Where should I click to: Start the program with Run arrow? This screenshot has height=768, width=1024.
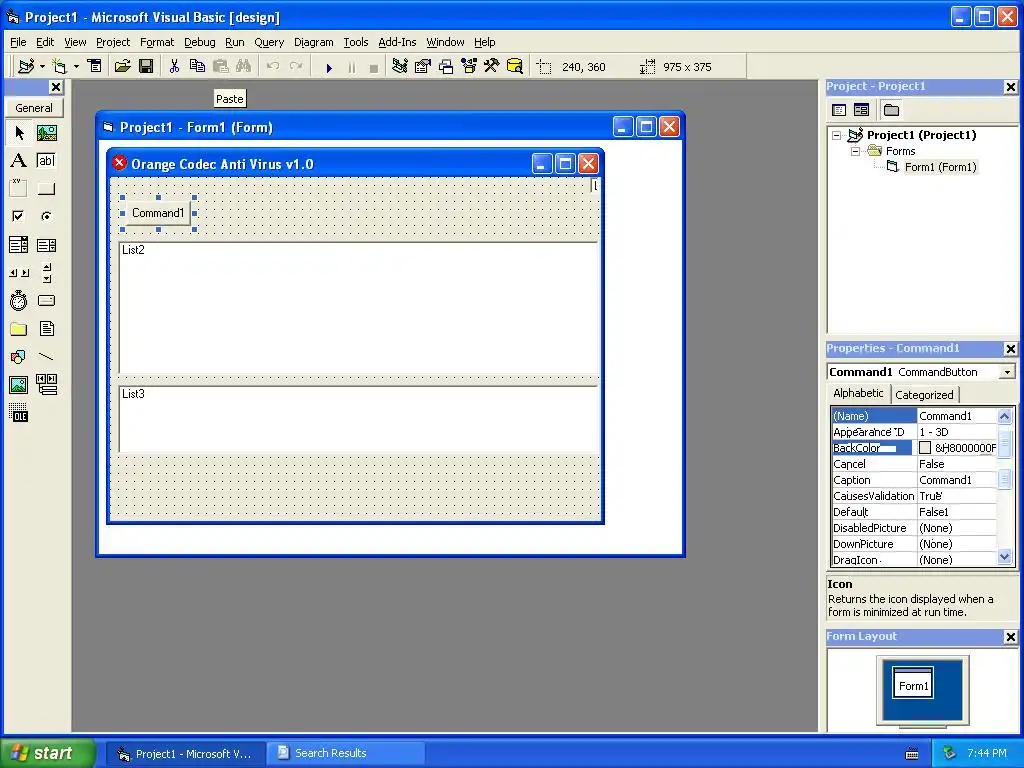click(x=329, y=67)
